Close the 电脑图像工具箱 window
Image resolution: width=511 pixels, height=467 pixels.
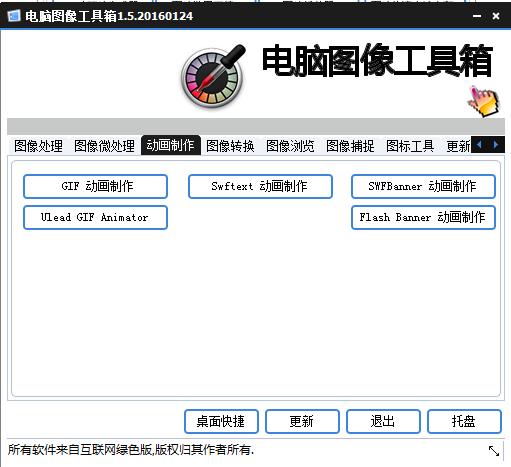coord(496,16)
